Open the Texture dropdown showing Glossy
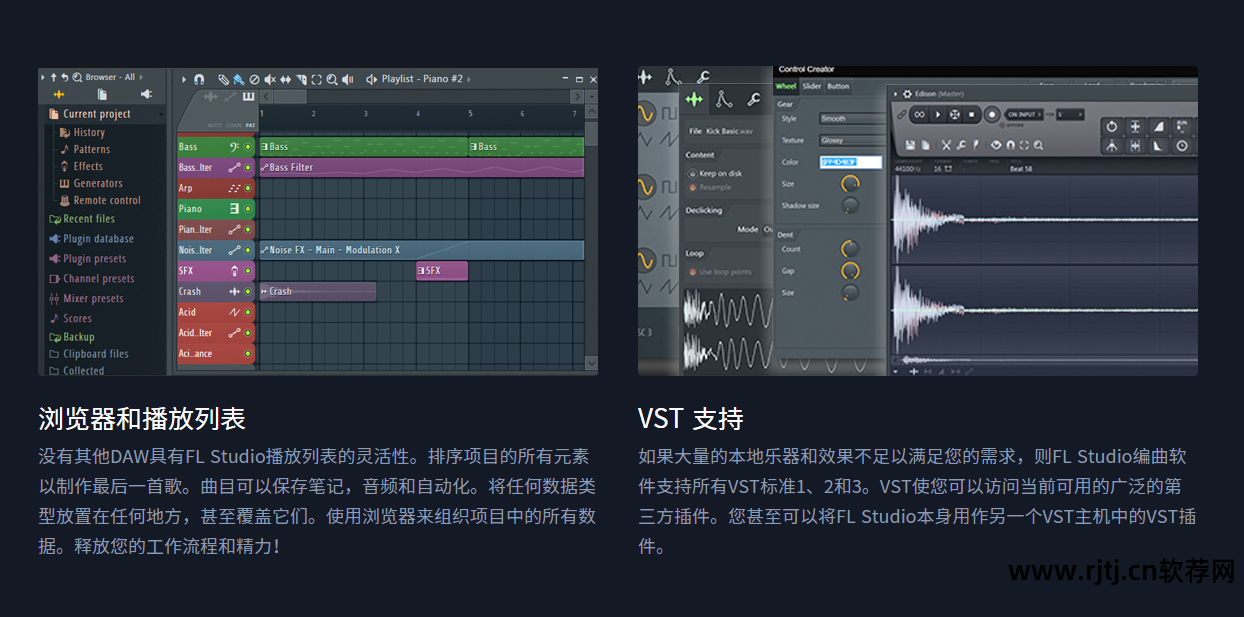1244x617 pixels. tap(853, 140)
